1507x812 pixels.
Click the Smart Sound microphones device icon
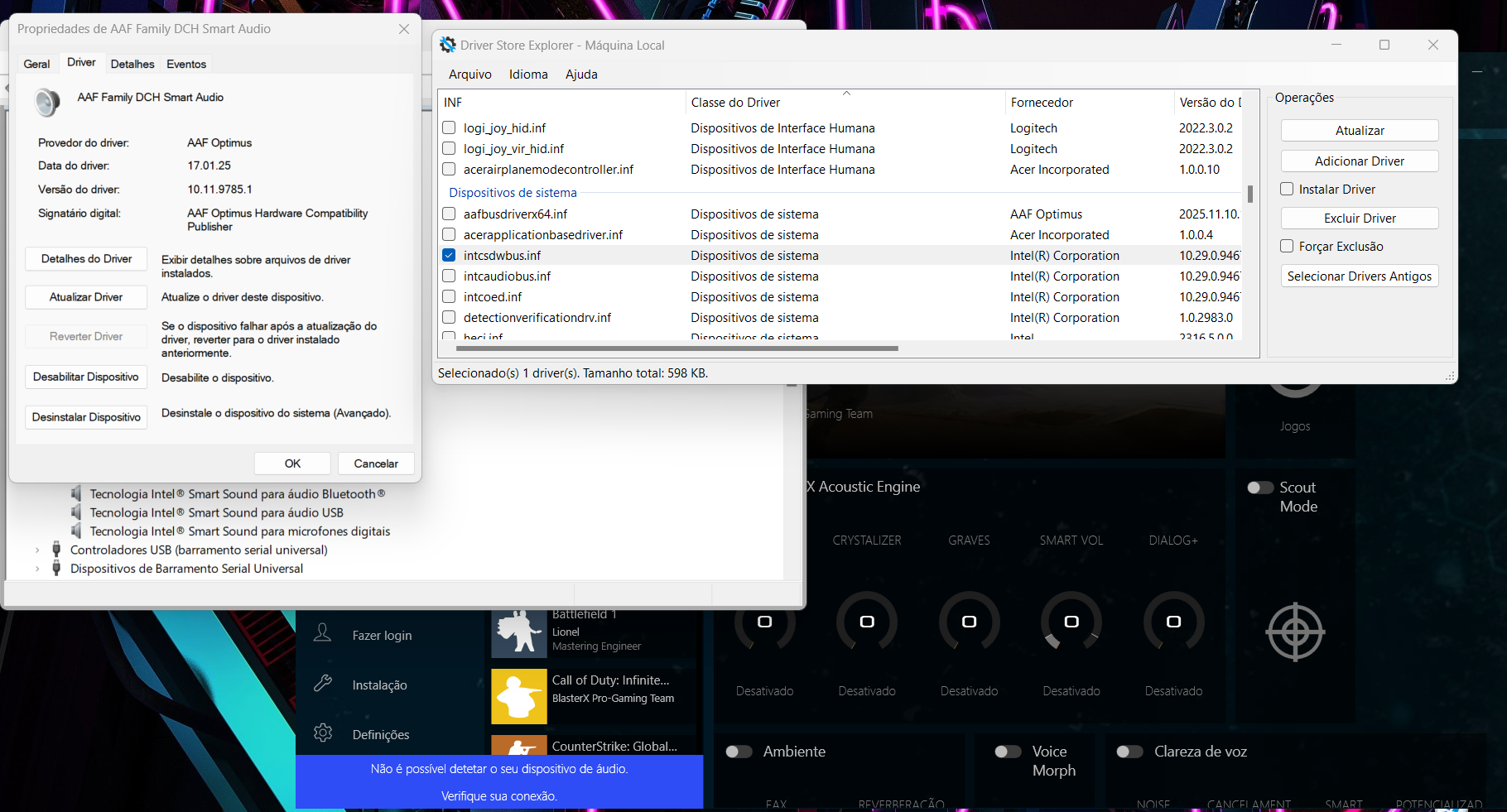pyautogui.click(x=76, y=531)
